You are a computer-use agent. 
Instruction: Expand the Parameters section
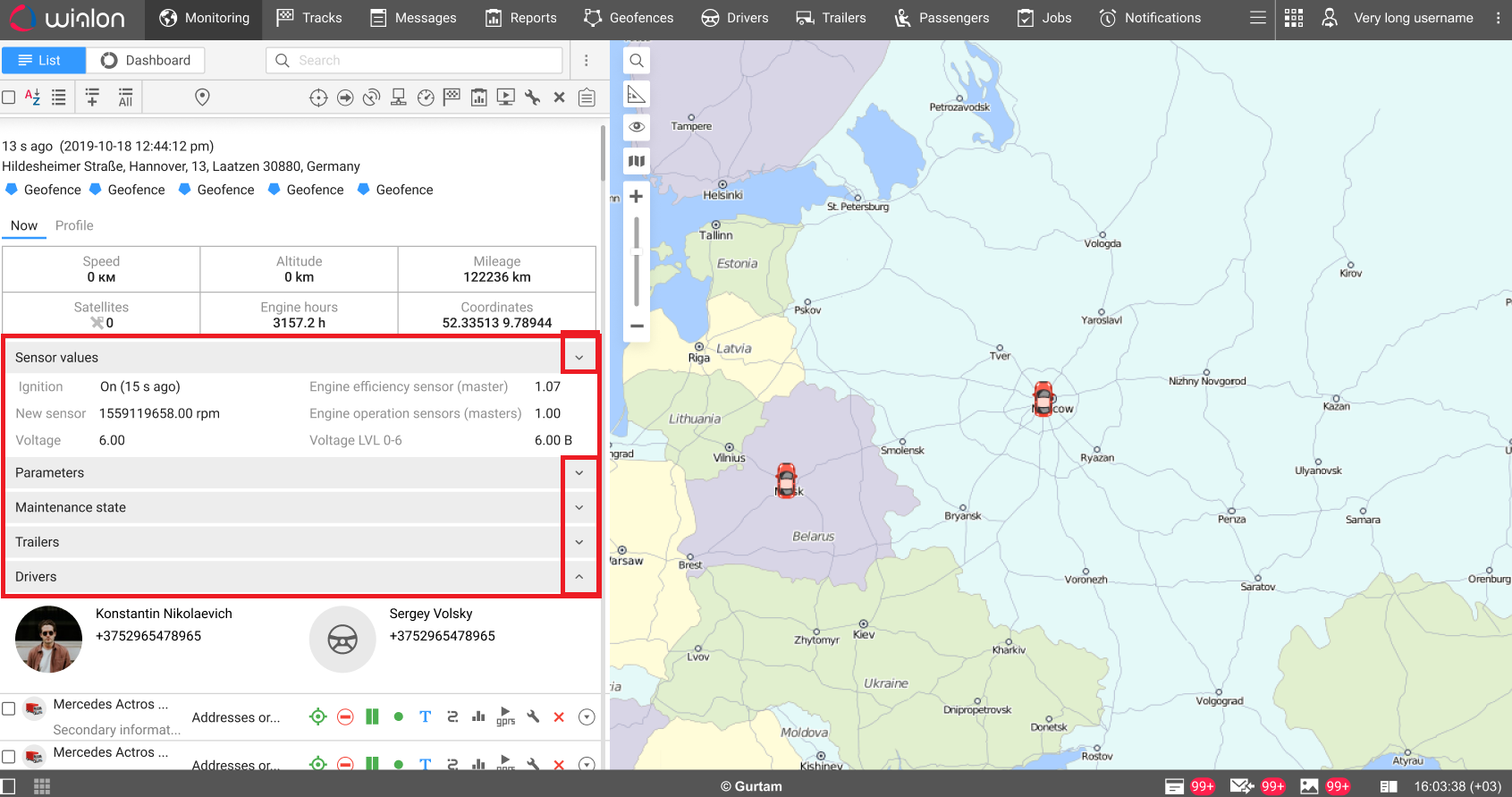[x=579, y=473]
